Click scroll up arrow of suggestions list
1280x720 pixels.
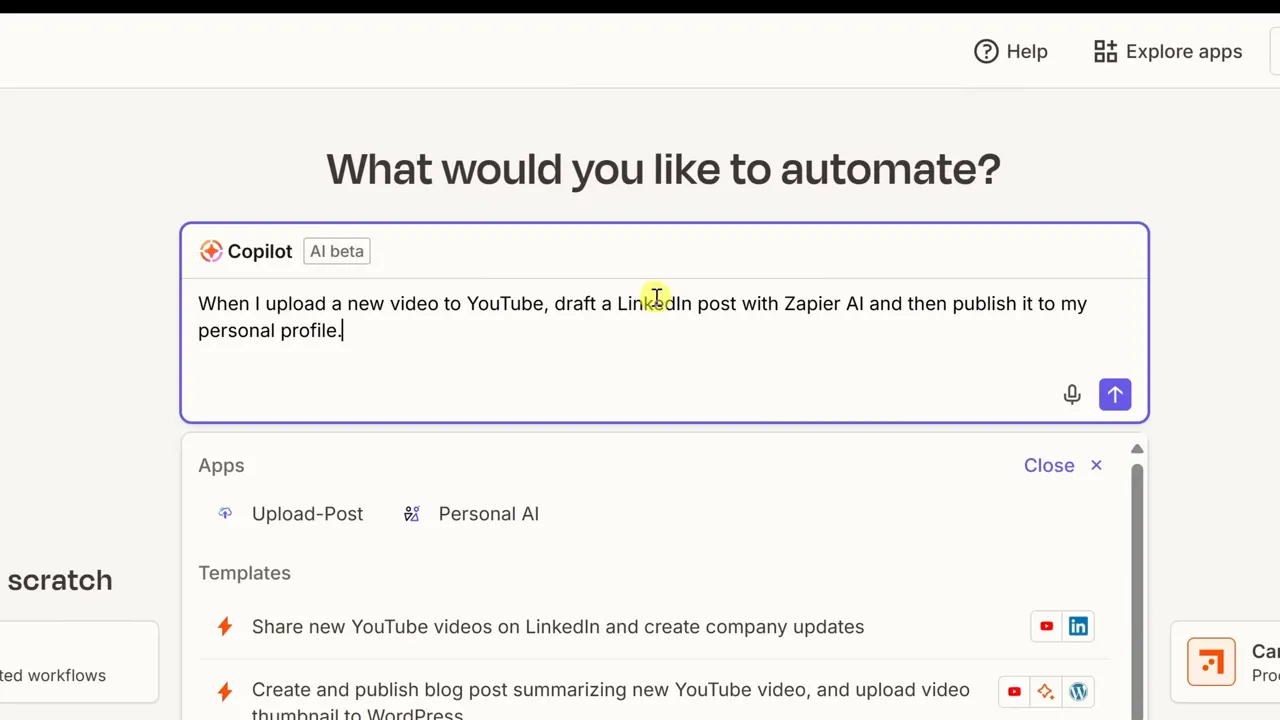click(x=1137, y=449)
